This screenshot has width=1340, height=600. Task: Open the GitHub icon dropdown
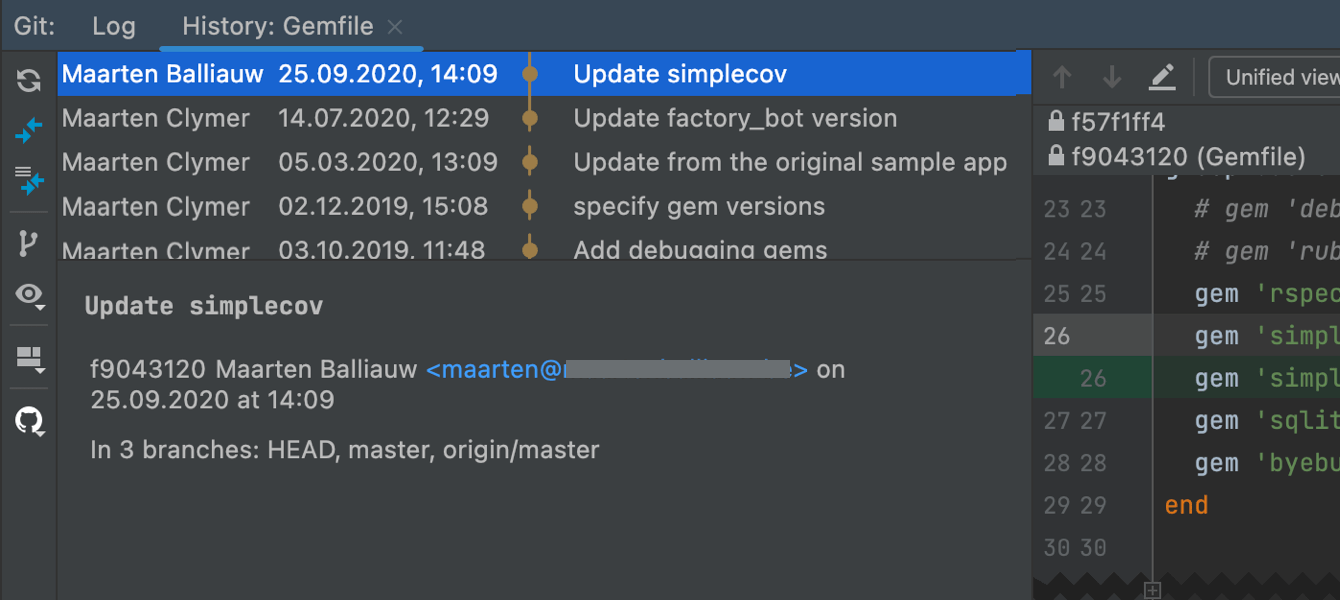coord(30,421)
